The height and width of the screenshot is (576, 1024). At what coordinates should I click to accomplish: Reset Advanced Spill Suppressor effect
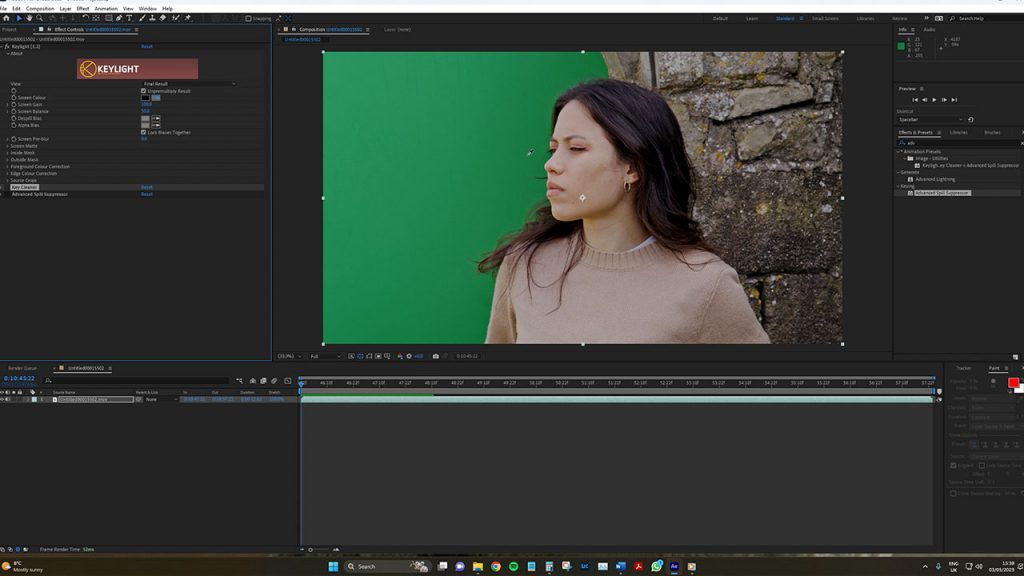(x=147, y=194)
